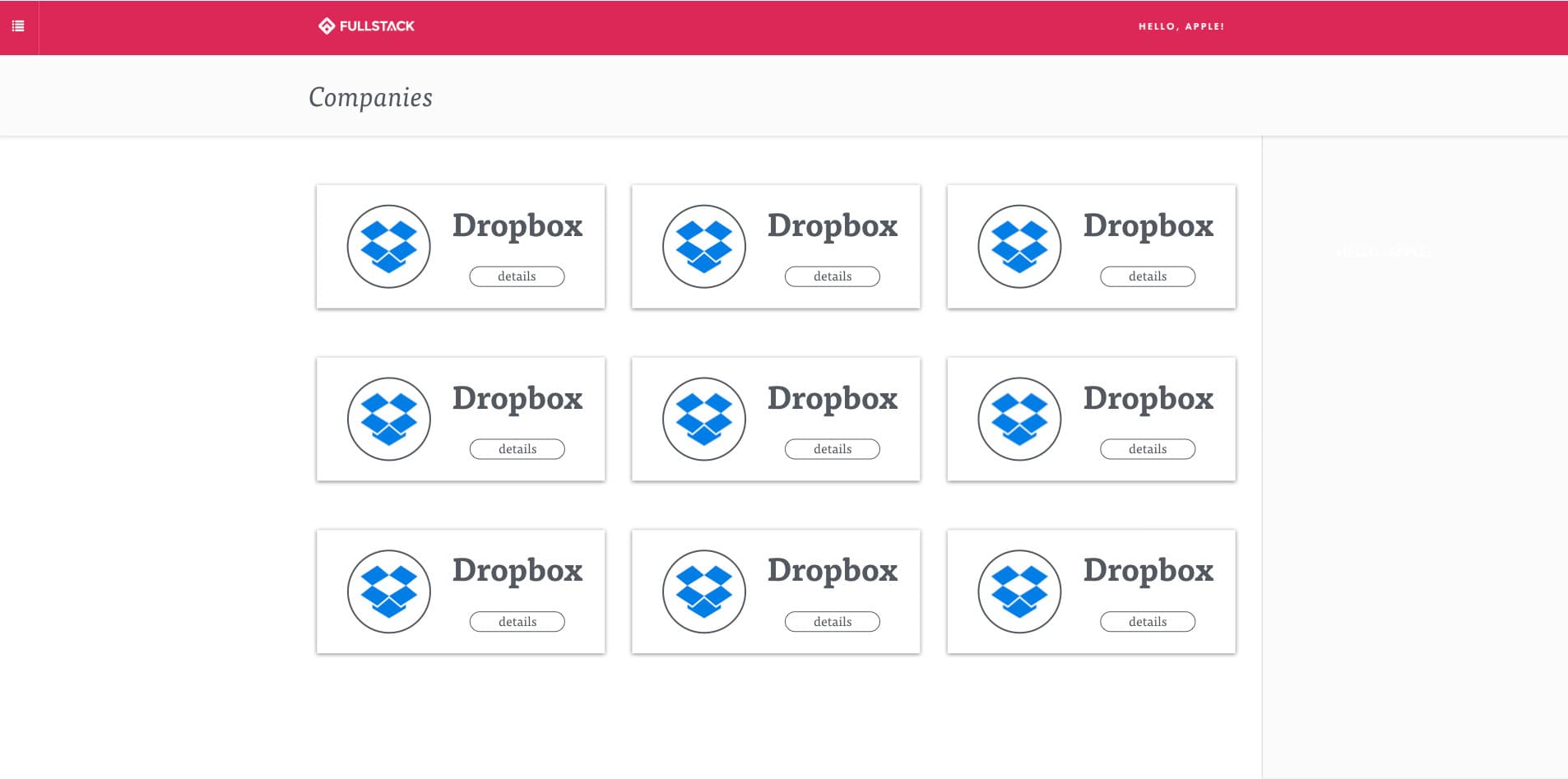
Task: Open details for the top-middle Dropbox card
Action: coord(832,276)
